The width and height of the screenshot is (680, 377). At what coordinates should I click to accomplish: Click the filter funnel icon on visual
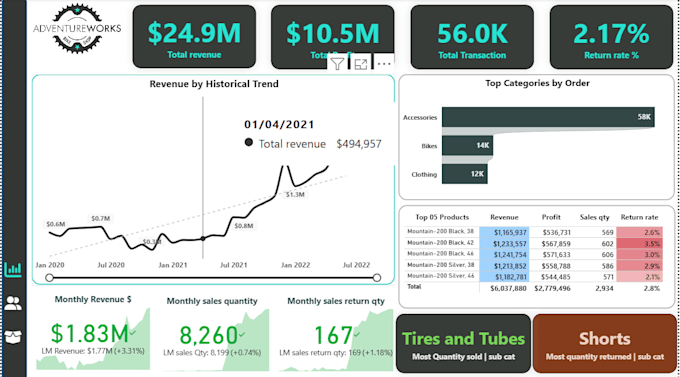(x=337, y=64)
